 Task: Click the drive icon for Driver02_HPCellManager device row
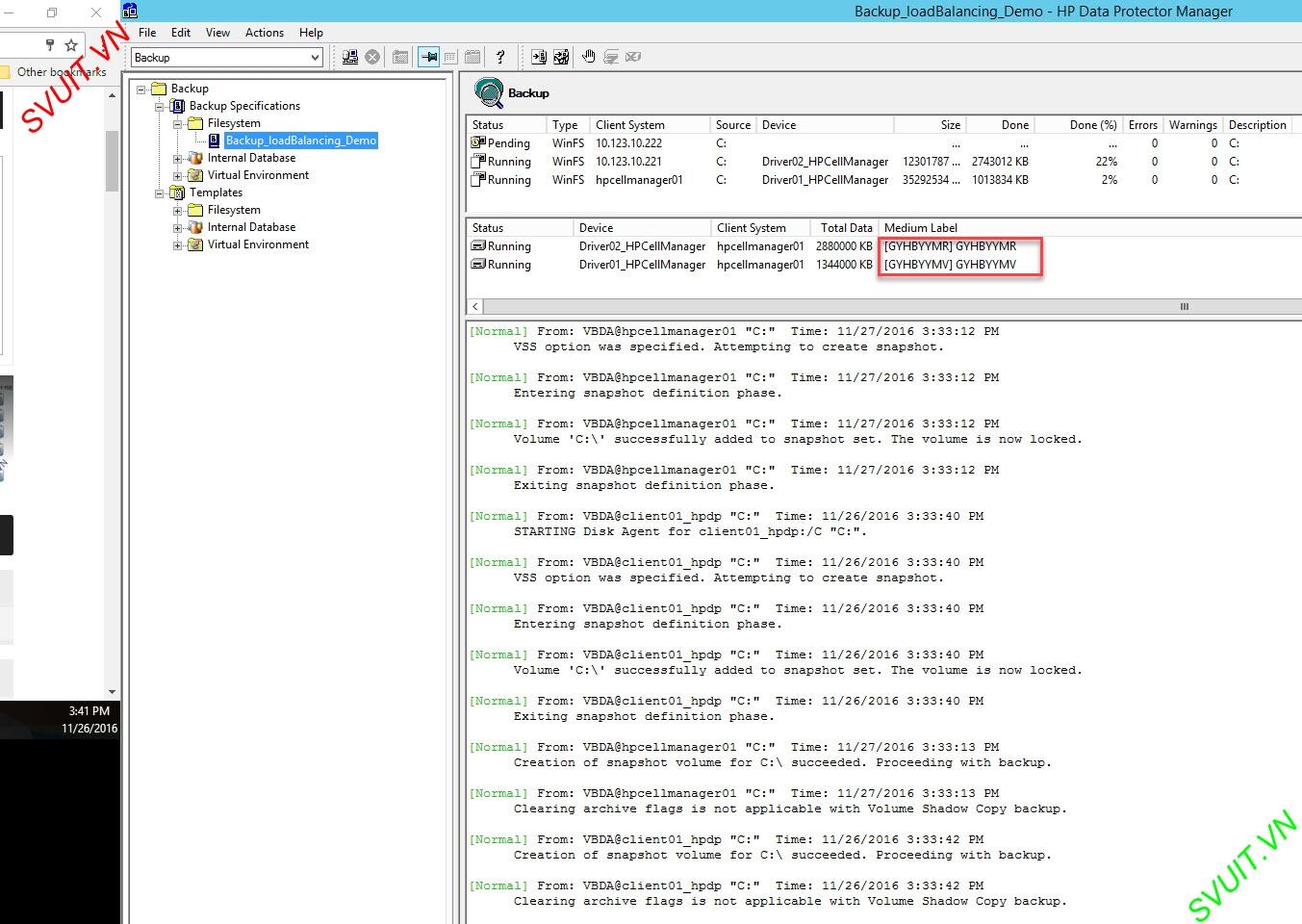[478, 245]
